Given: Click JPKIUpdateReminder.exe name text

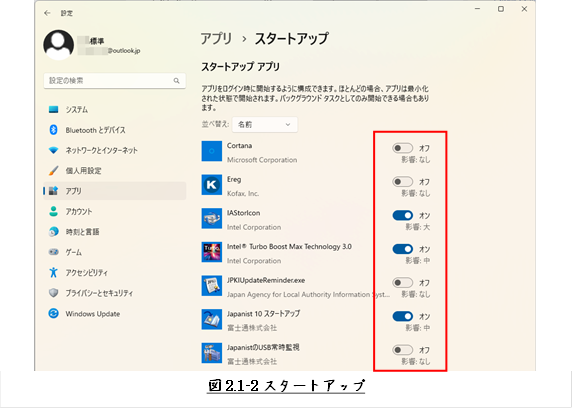Looking at the screenshot, I should coord(266,280).
